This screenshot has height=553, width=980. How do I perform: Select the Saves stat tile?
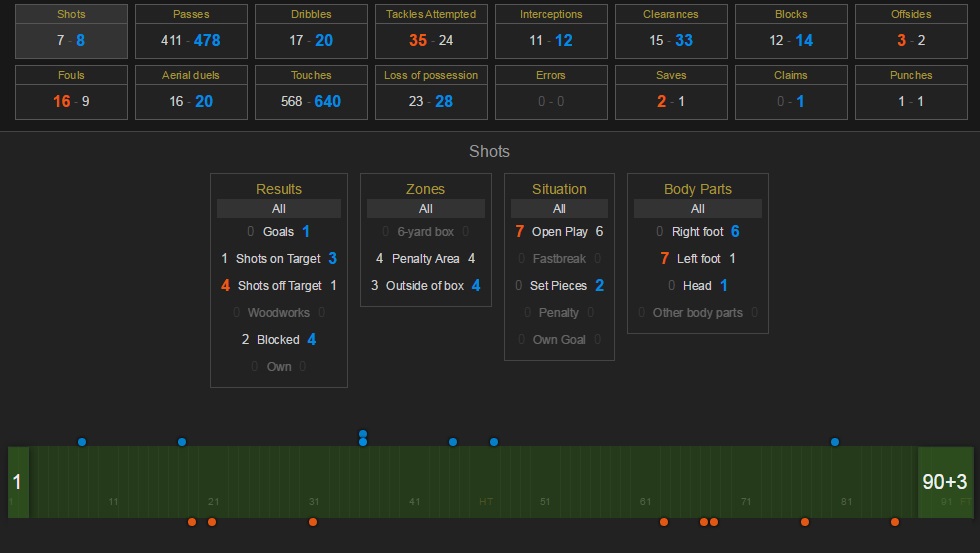(671, 92)
